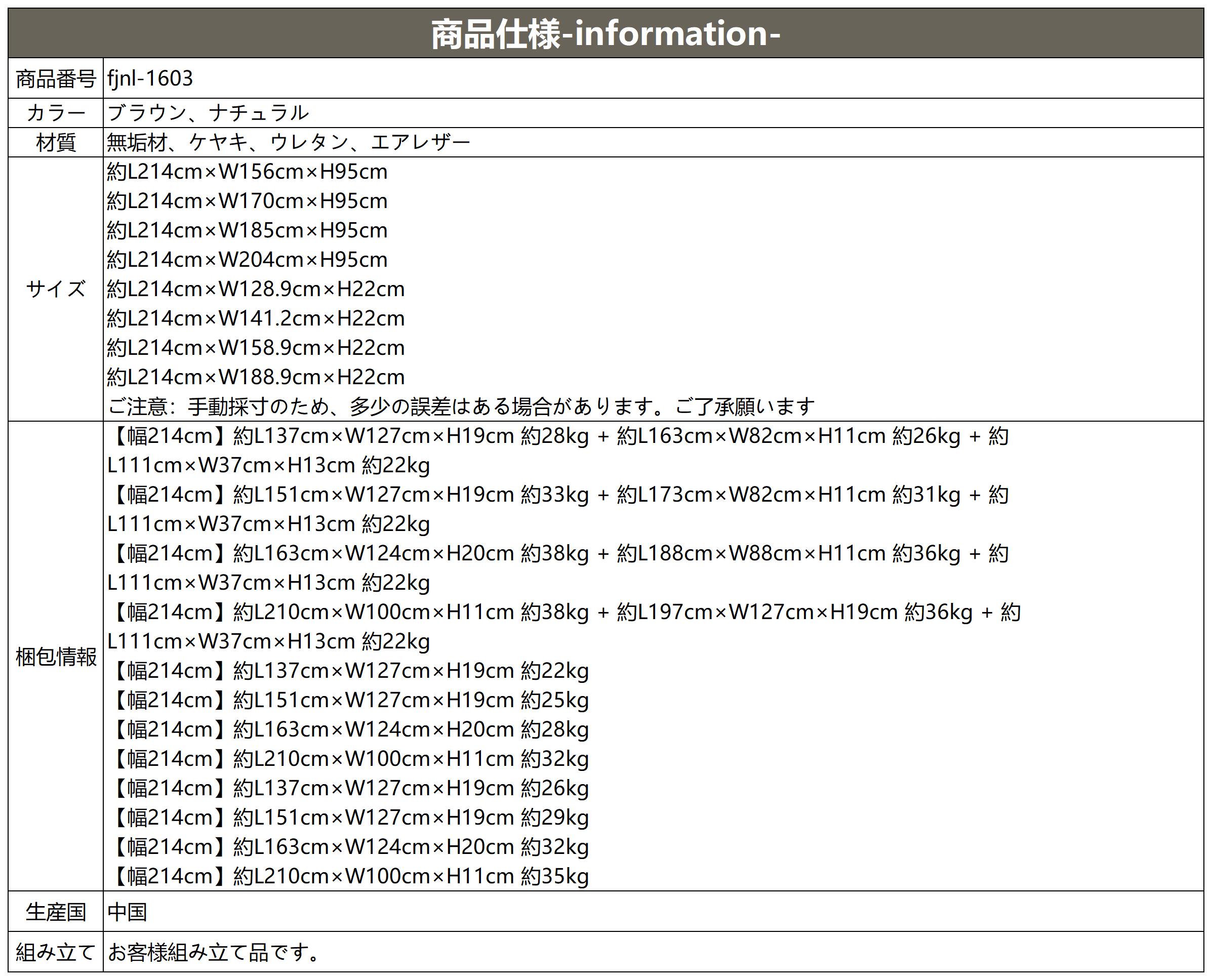Image resolution: width=1212 pixels, height=980 pixels.
Task: Click the 無垢材、ケヤキ、ウレタン、エアレザー materials text
Action: coord(288,143)
